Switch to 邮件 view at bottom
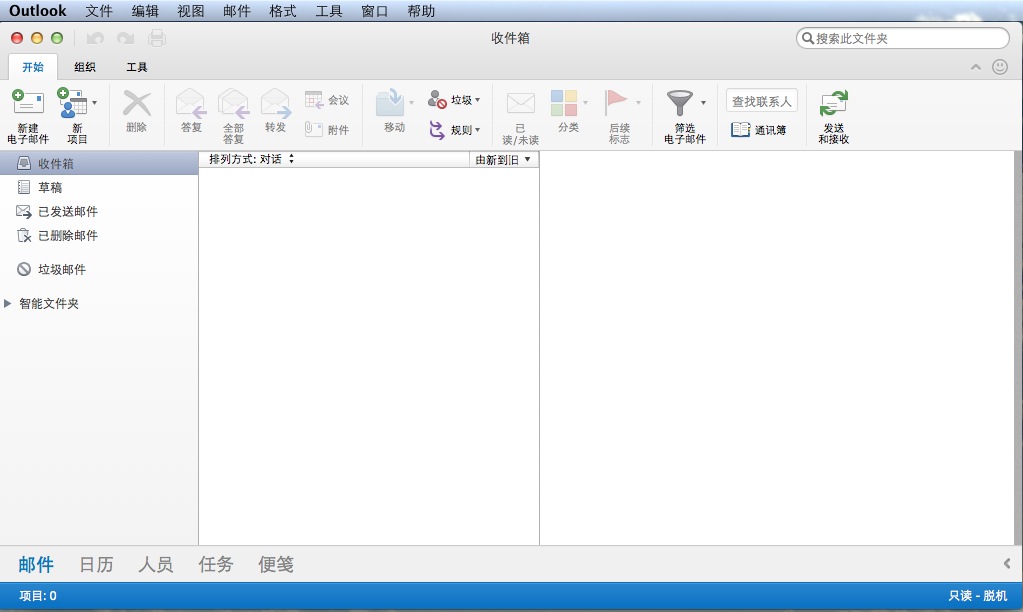 click(x=36, y=564)
